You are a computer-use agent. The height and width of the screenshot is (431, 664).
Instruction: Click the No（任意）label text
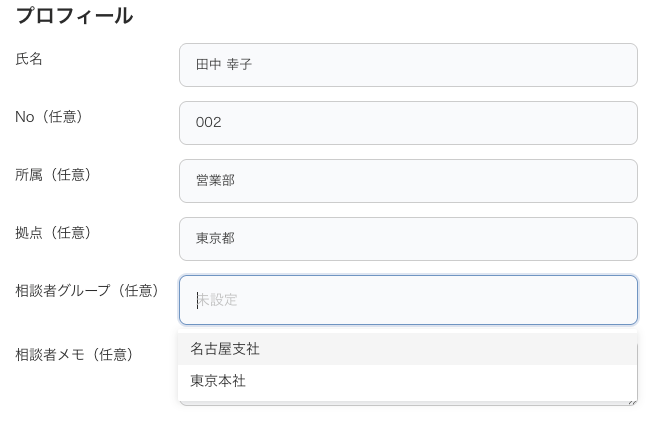(x=50, y=117)
